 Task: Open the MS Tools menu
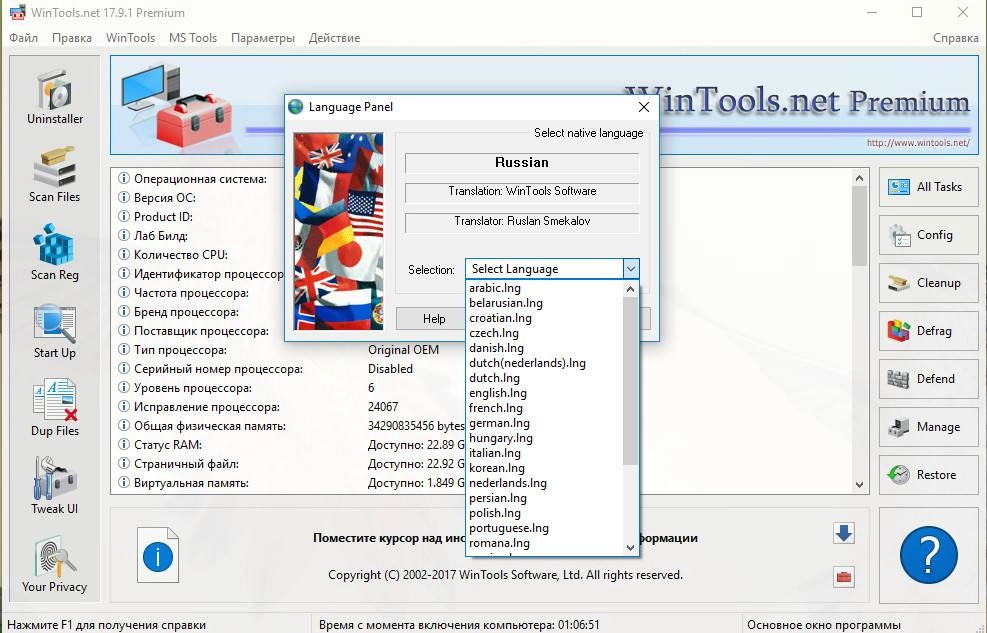(x=193, y=38)
